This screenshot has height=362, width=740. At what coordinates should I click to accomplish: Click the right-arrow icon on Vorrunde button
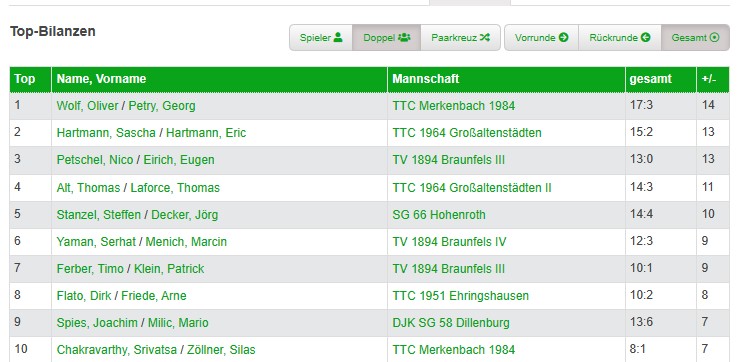coord(563,37)
